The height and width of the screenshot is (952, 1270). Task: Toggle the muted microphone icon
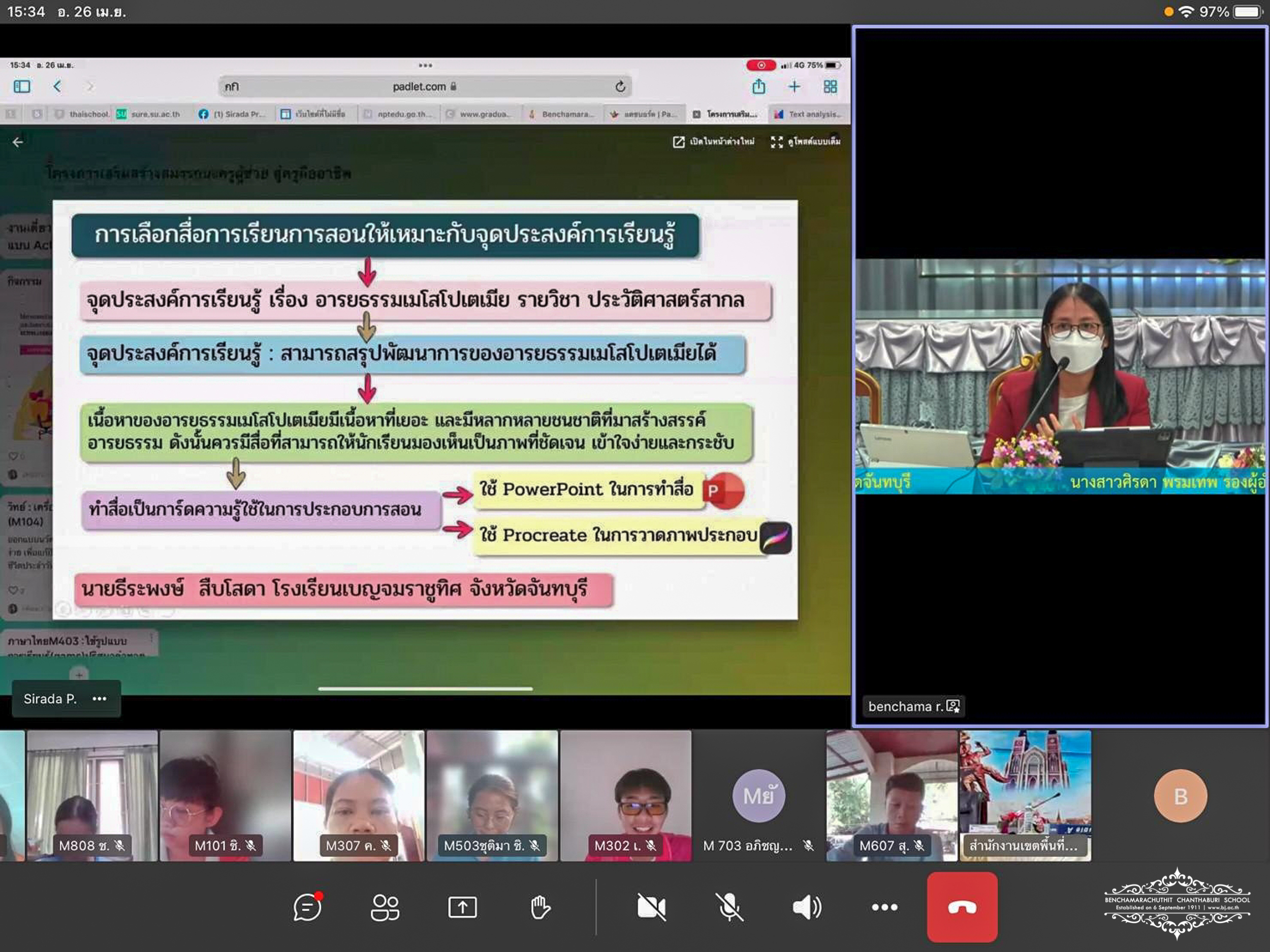pos(729,907)
